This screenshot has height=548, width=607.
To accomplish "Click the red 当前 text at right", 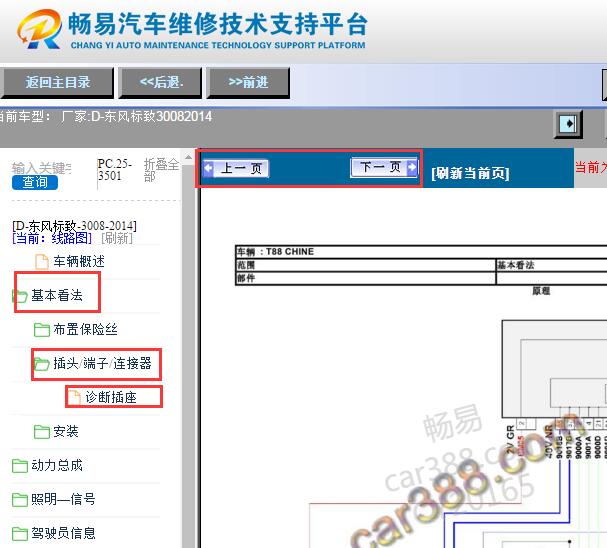I will click(x=591, y=167).
